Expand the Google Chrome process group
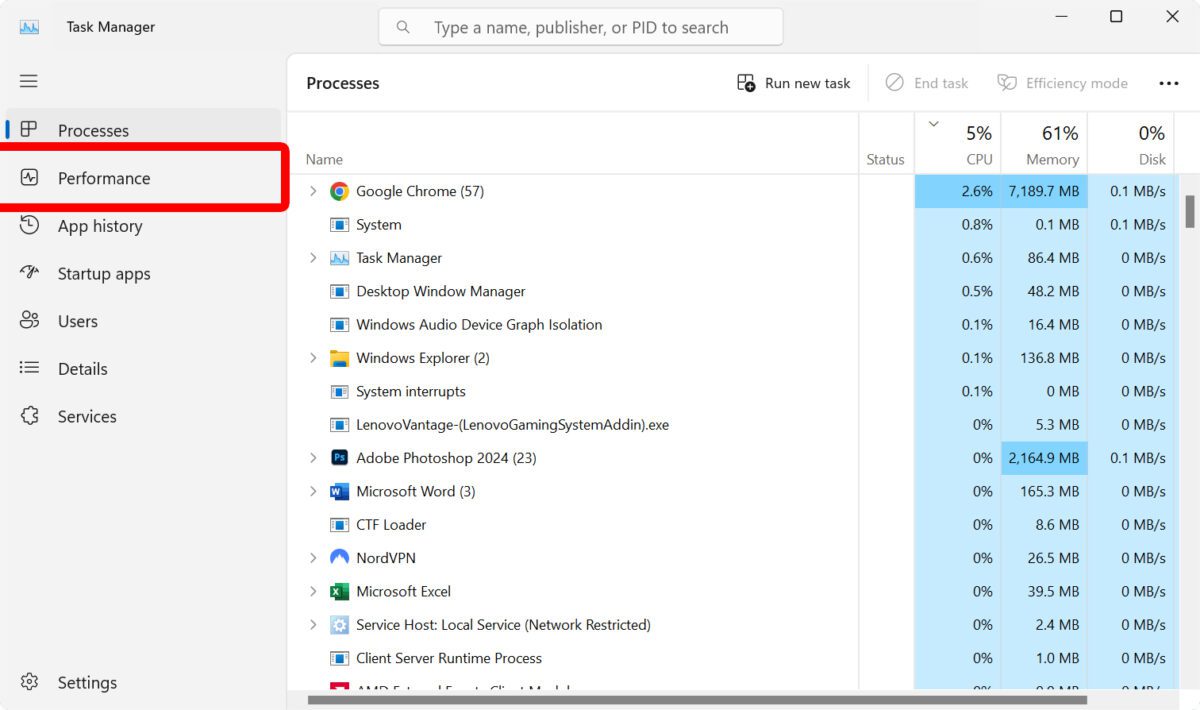1200x710 pixels. point(313,191)
